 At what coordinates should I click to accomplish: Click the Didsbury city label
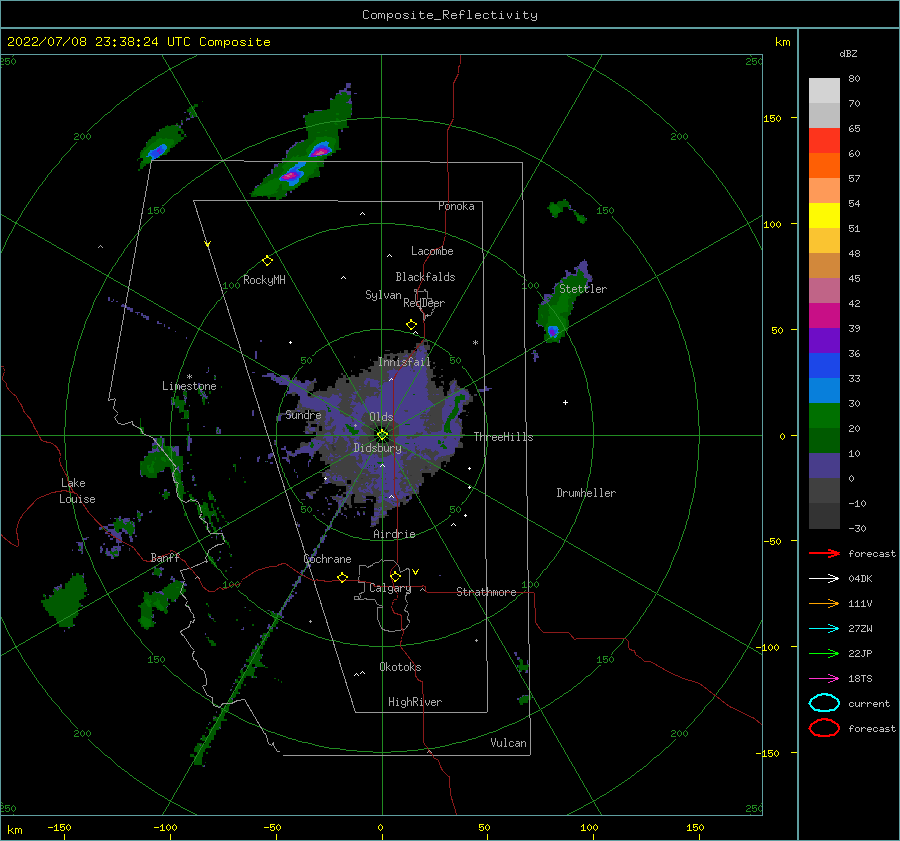click(x=378, y=448)
